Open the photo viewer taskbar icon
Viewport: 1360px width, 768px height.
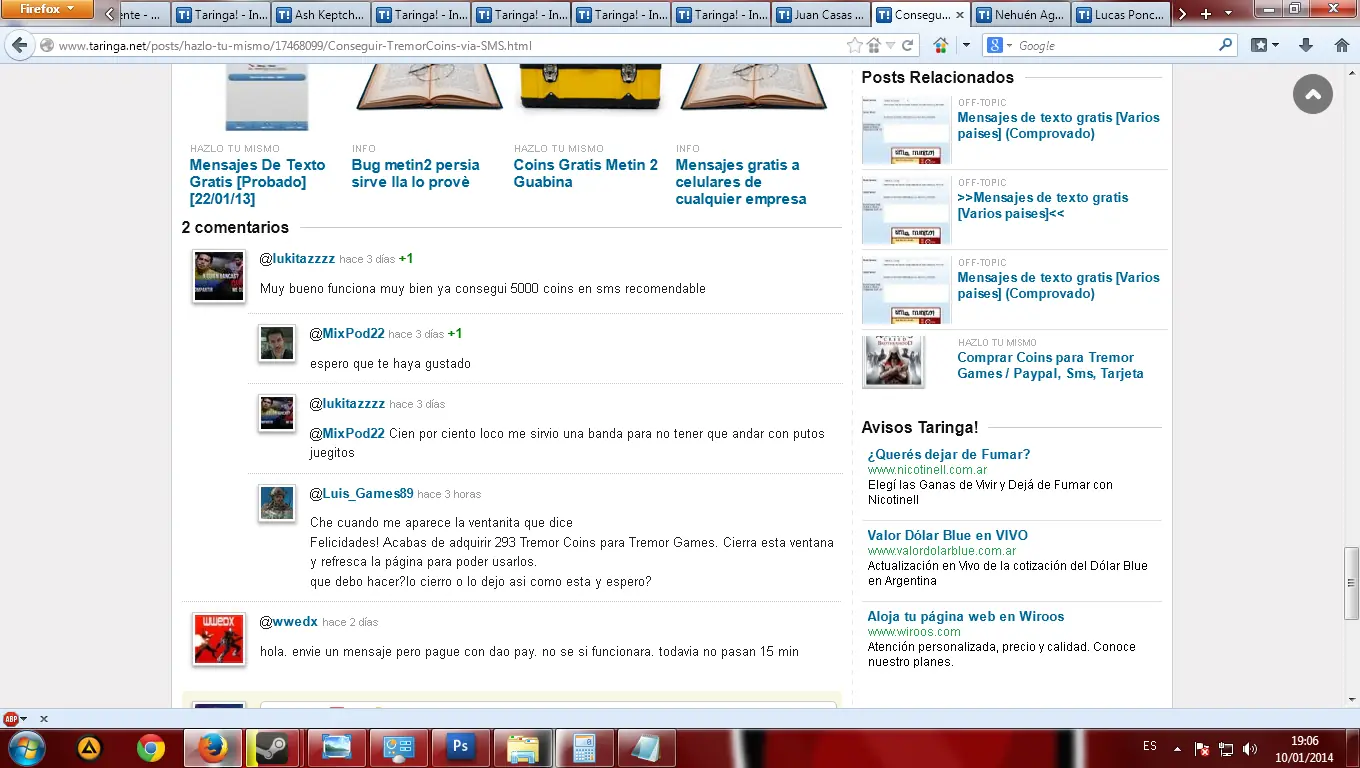pos(337,747)
